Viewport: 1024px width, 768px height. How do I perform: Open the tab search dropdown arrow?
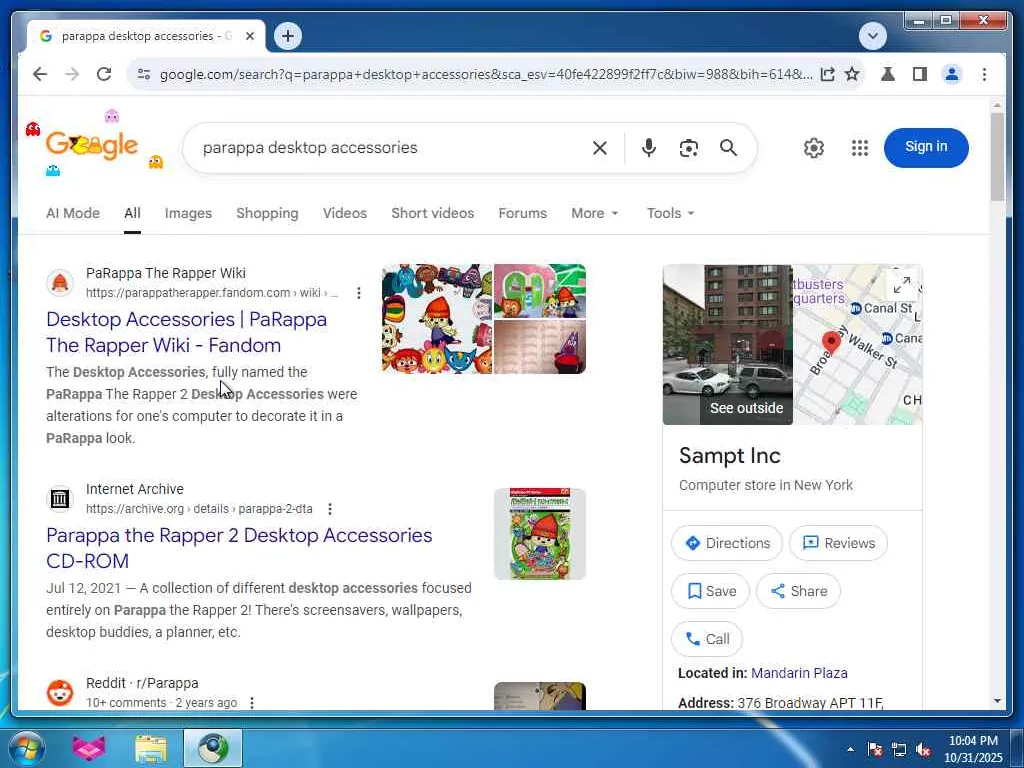pyautogui.click(x=873, y=36)
